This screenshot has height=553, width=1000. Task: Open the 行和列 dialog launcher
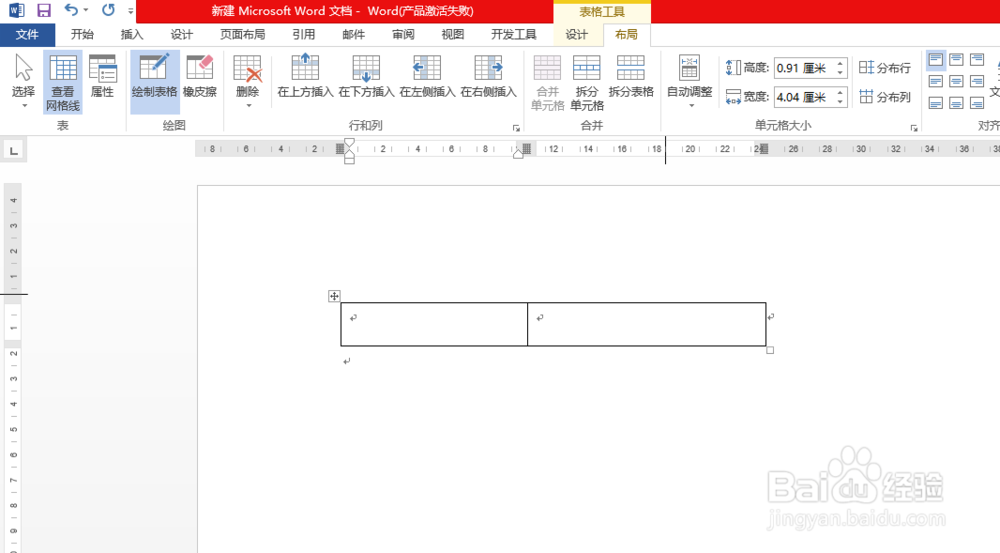516,128
